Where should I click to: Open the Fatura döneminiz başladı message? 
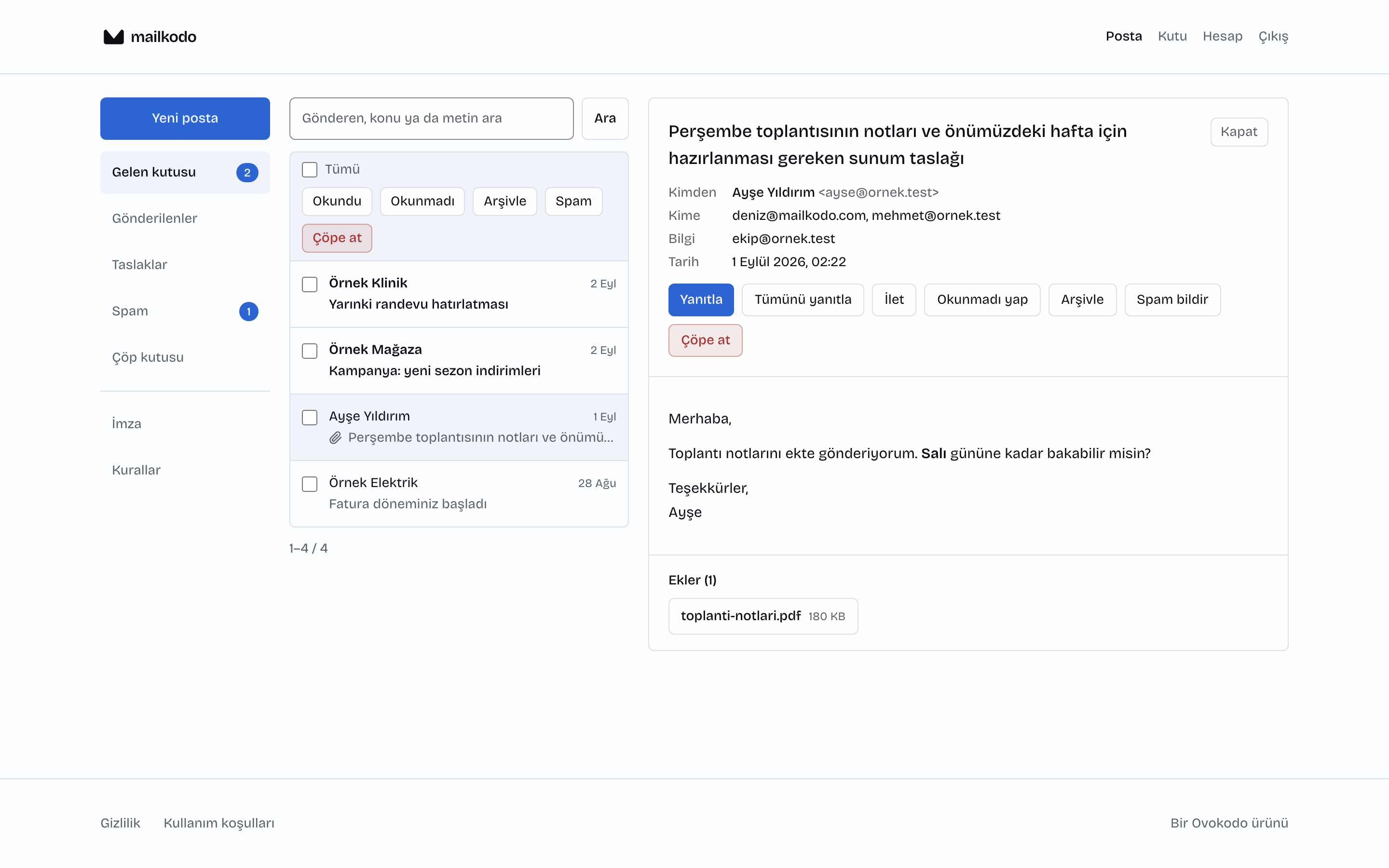(x=459, y=494)
